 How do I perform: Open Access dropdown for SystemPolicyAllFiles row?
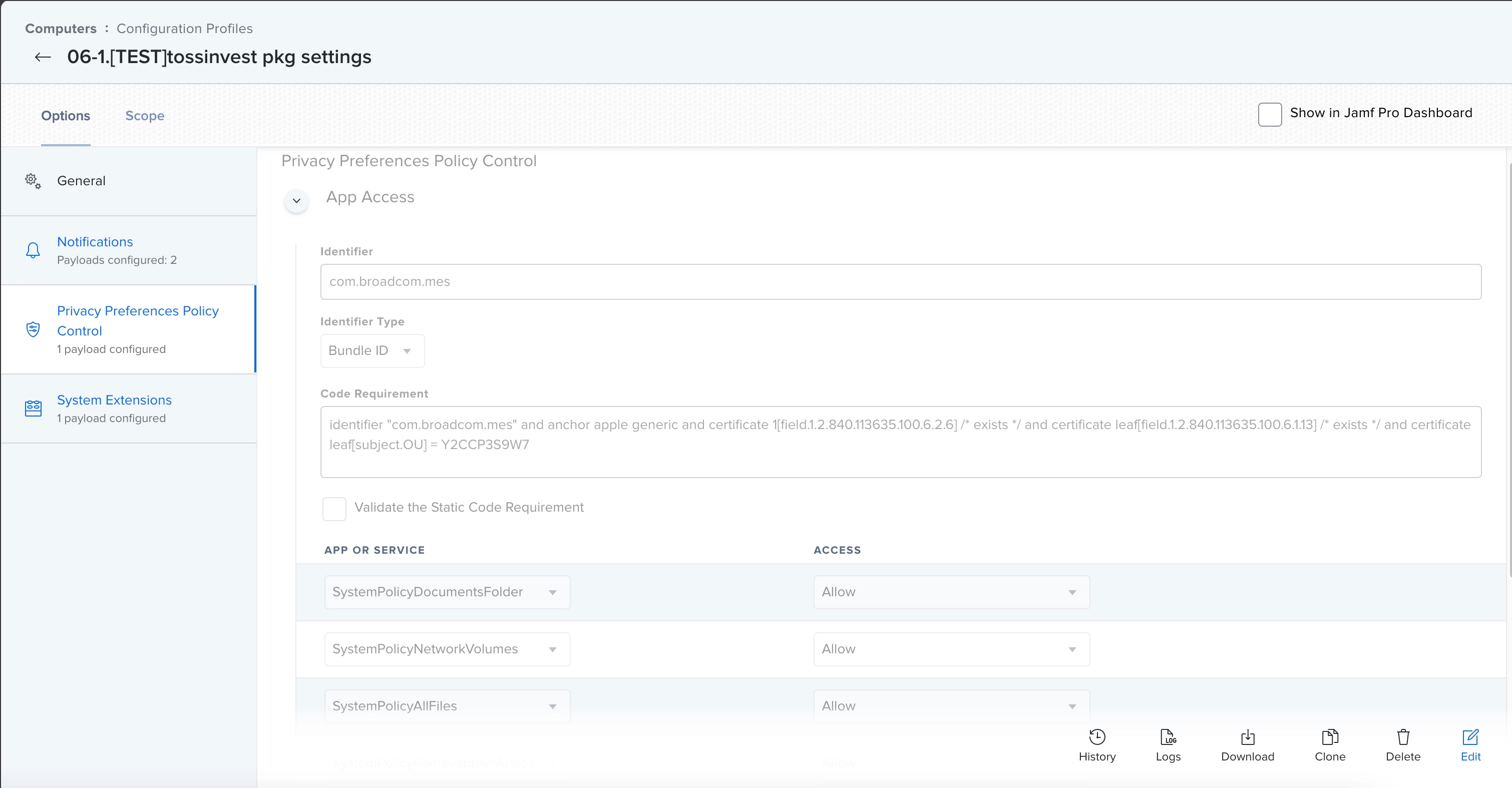951,706
